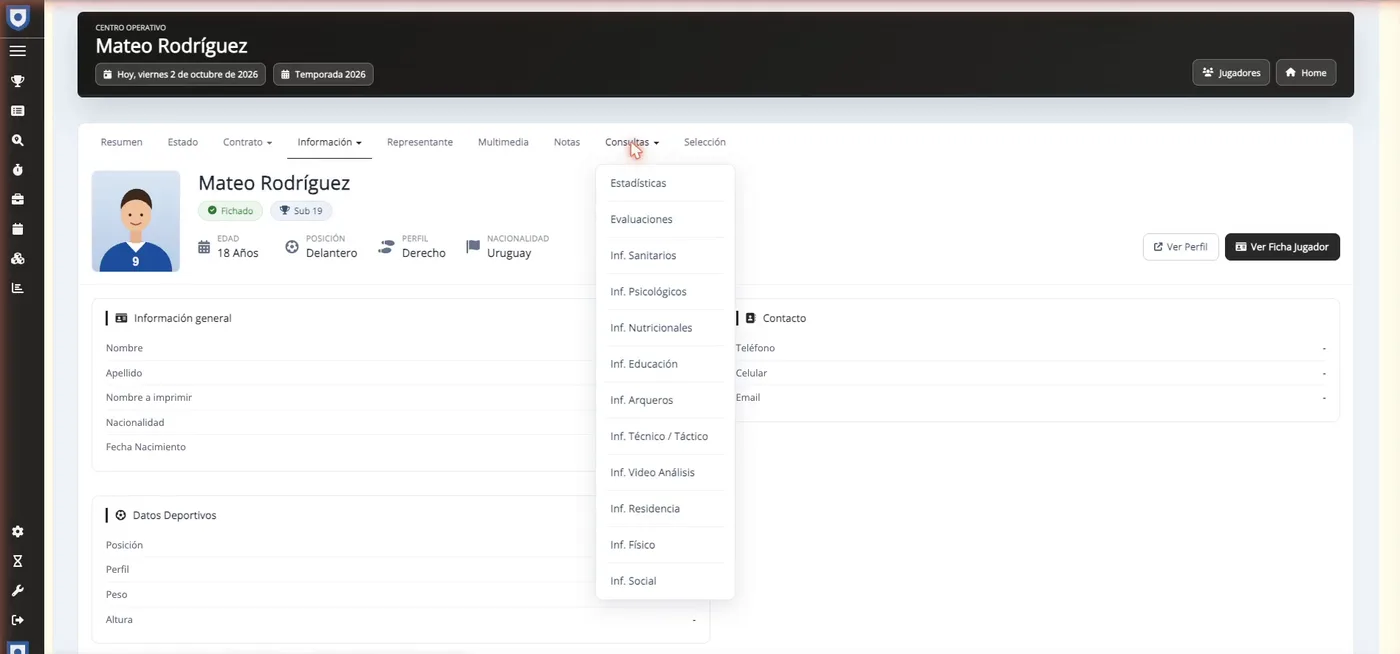The width and height of the screenshot is (1400, 654).
Task: Open the list icon in the sidebar
Action: (18, 111)
